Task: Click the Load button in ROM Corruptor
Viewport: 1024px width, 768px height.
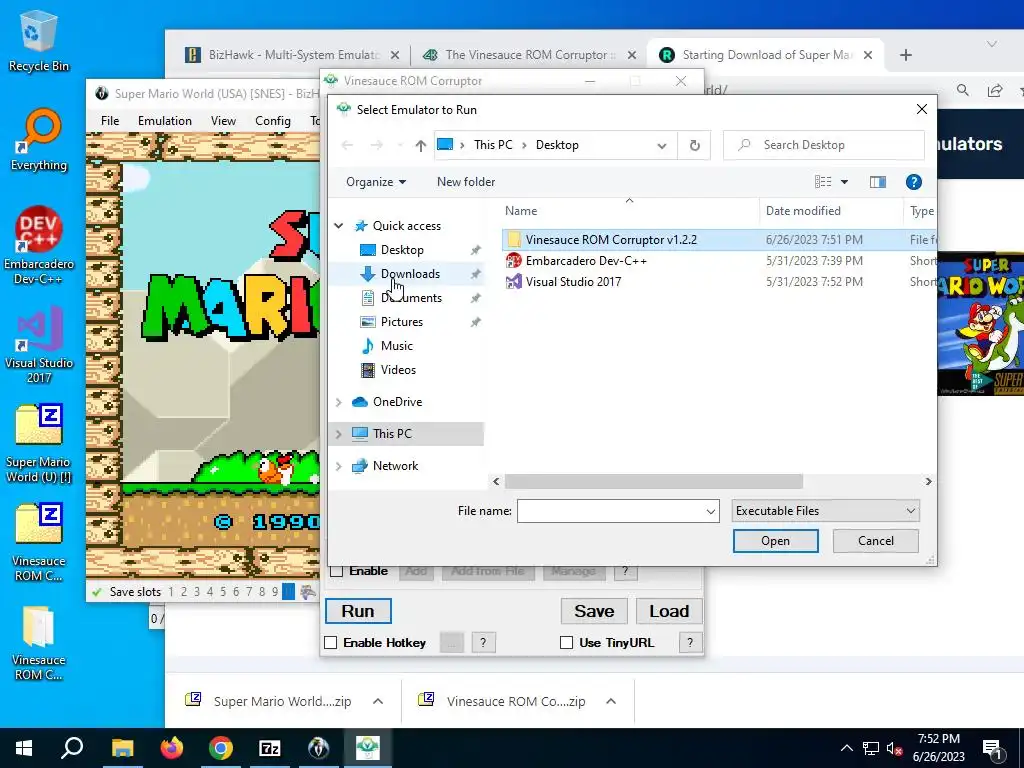Action: point(669,611)
